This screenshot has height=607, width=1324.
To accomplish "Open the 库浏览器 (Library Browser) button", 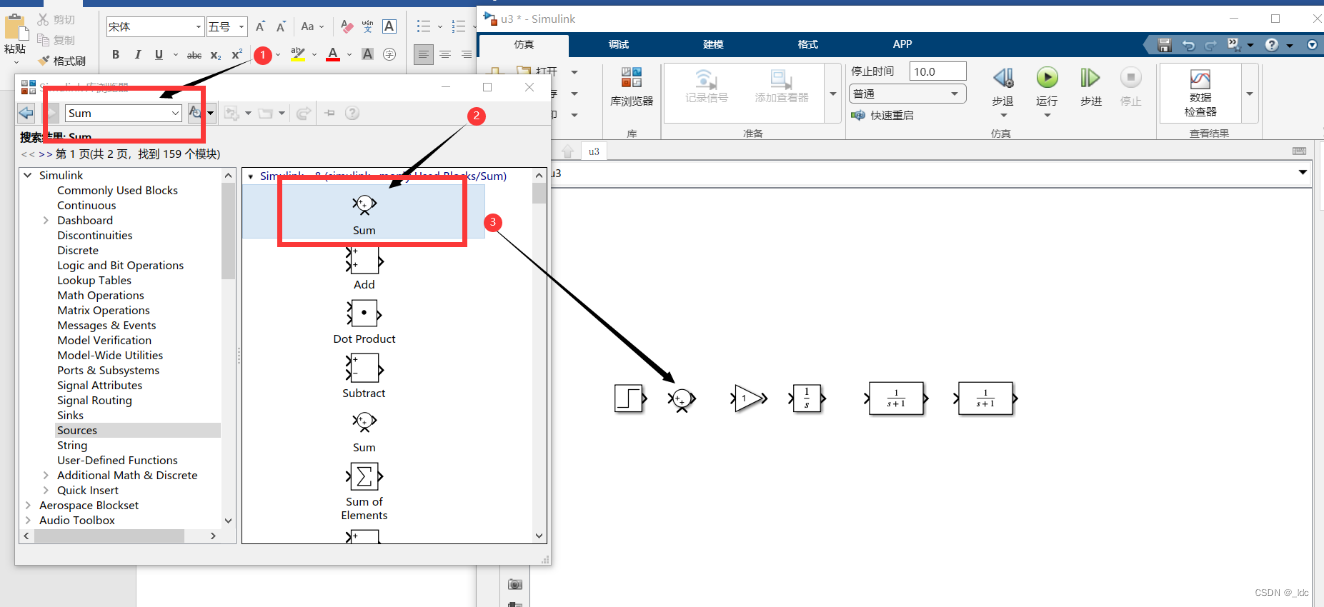I will click(x=631, y=87).
